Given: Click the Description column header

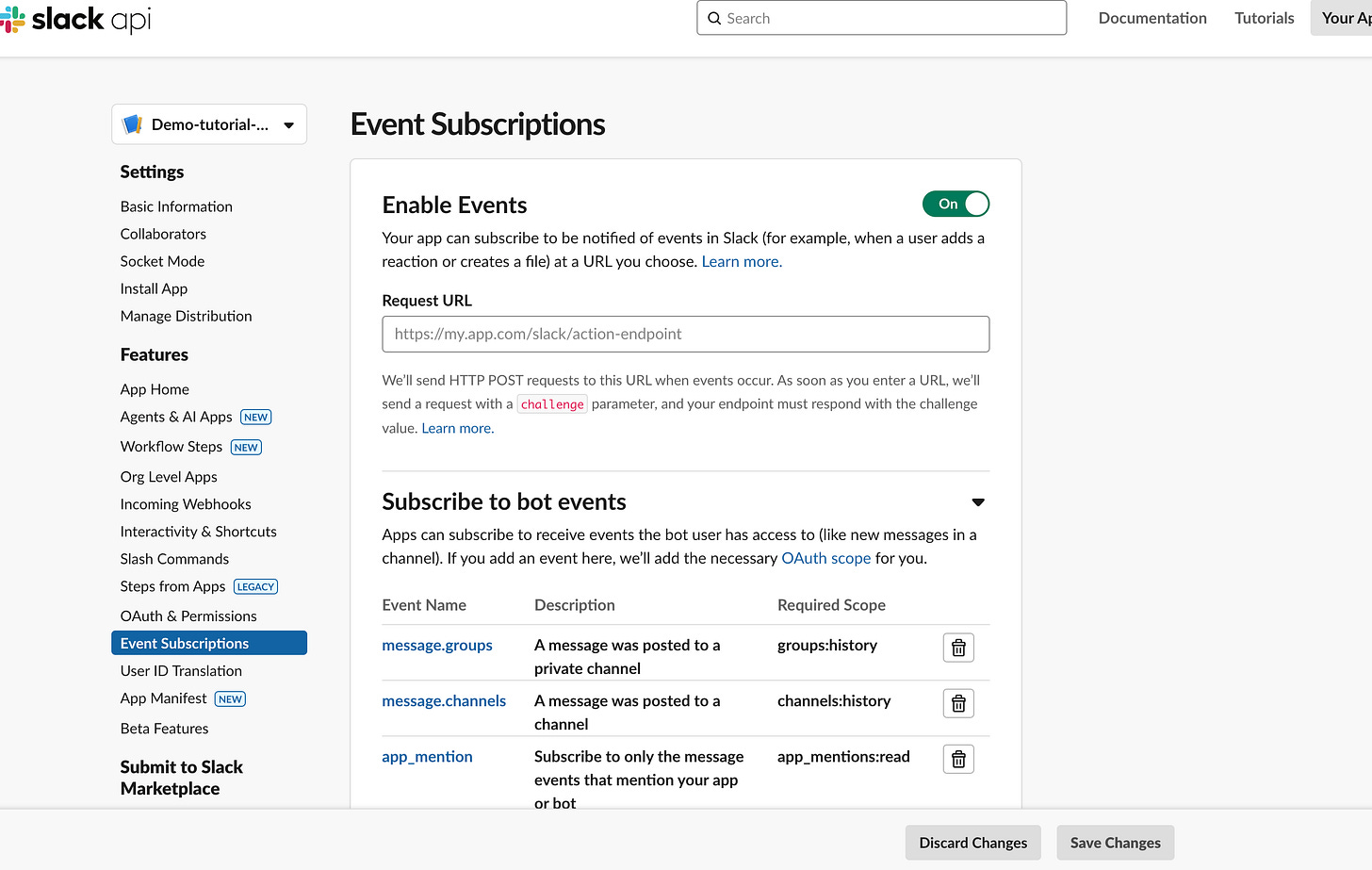Looking at the screenshot, I should click(x=575, y=605).
